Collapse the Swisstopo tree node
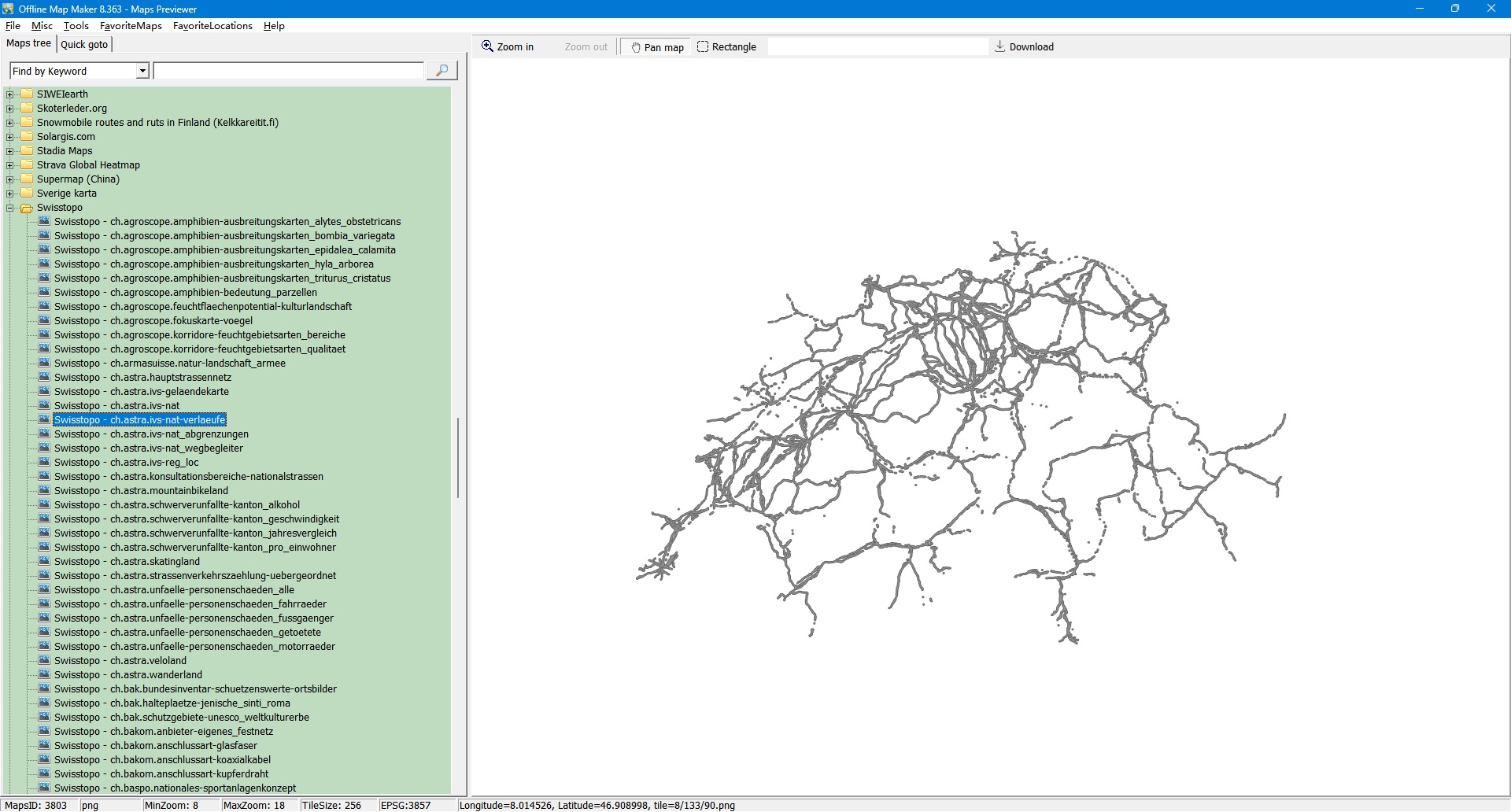The height and width of the screenshot is (812, 1511). pyautogui.click(x=10, y=208)
